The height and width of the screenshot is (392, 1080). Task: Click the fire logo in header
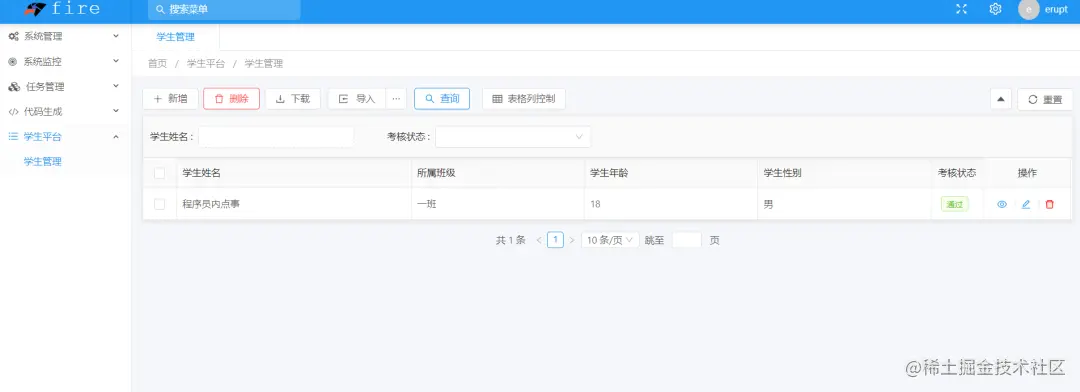[61, 9]
